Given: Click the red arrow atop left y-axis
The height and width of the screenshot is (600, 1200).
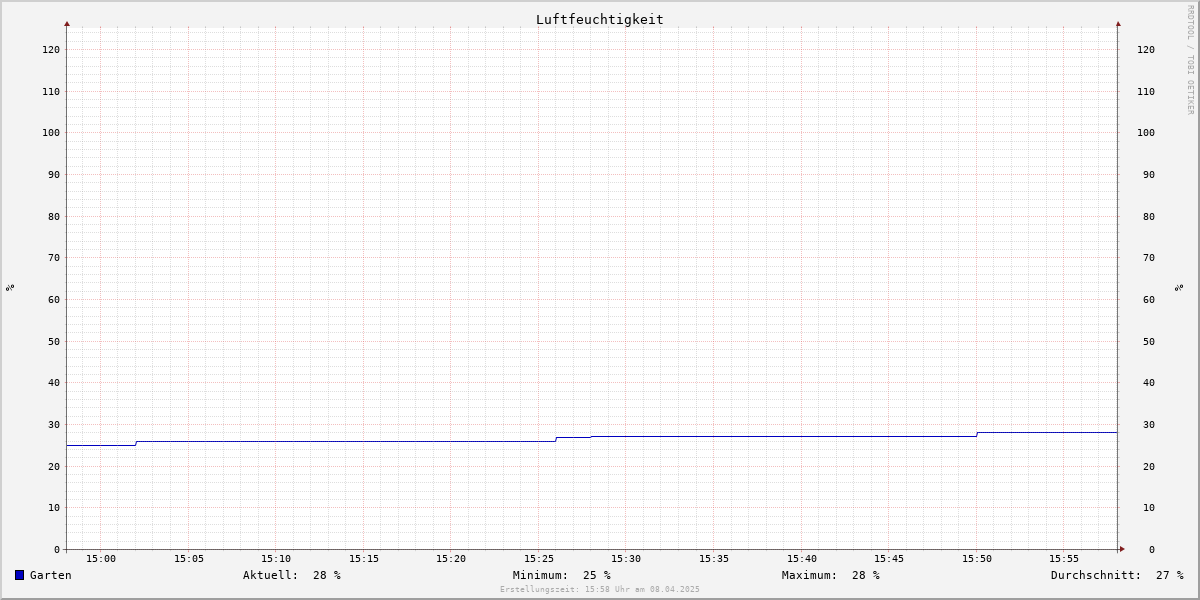Looking at the screenshot, I should coord(67,23).
